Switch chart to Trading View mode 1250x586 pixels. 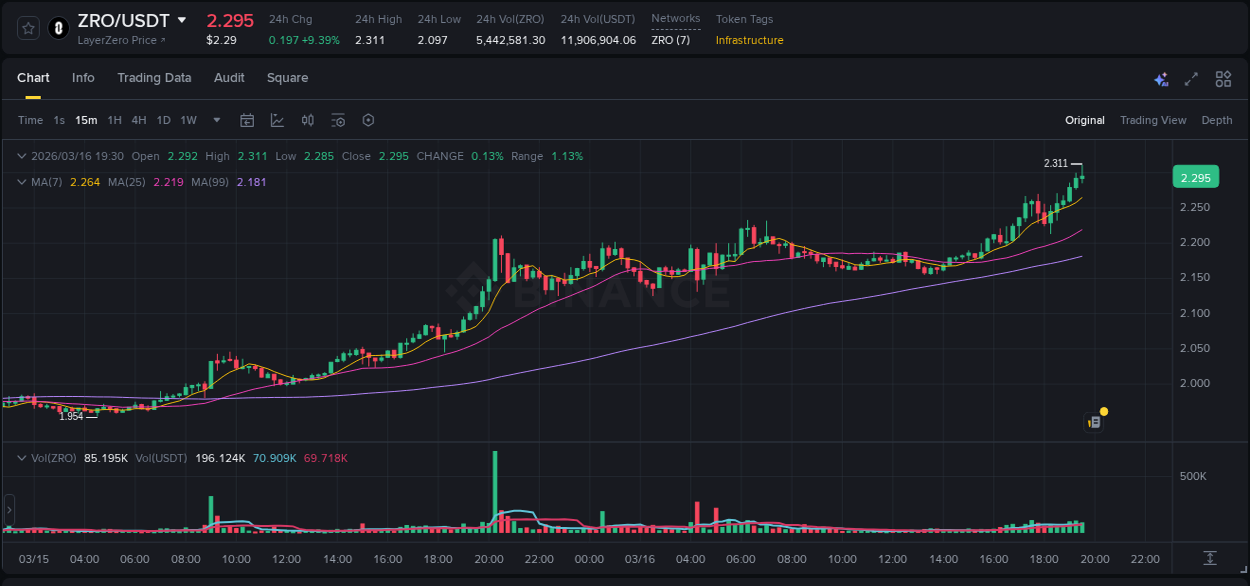click(x=1153, y=120)
